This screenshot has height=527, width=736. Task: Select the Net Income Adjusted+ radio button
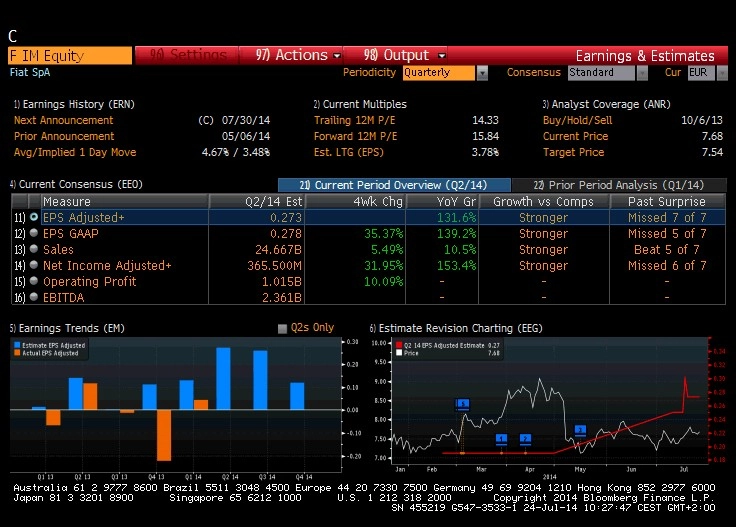[34, 265]
